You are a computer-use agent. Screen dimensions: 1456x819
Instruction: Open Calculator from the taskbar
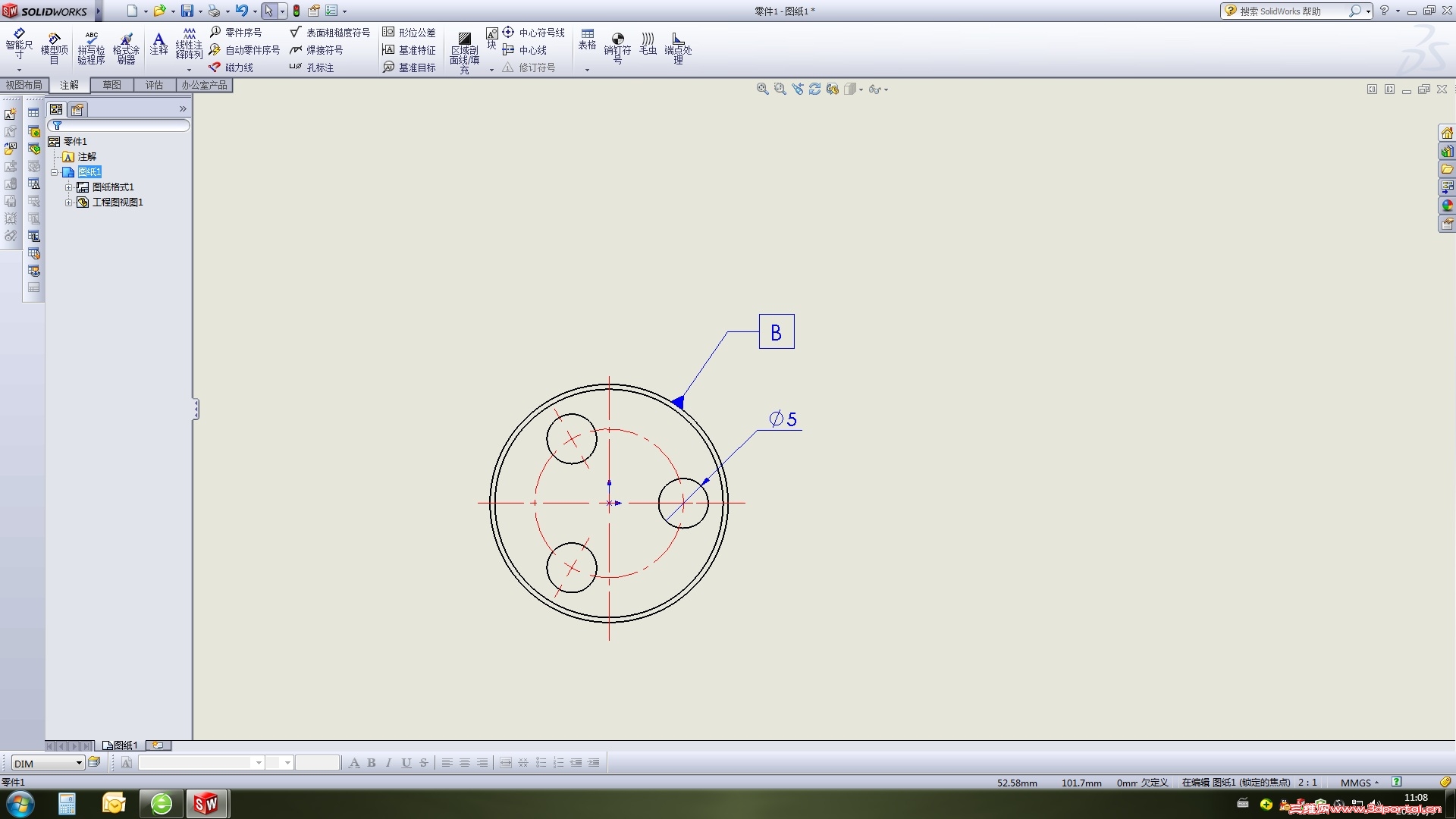[67, 804]
